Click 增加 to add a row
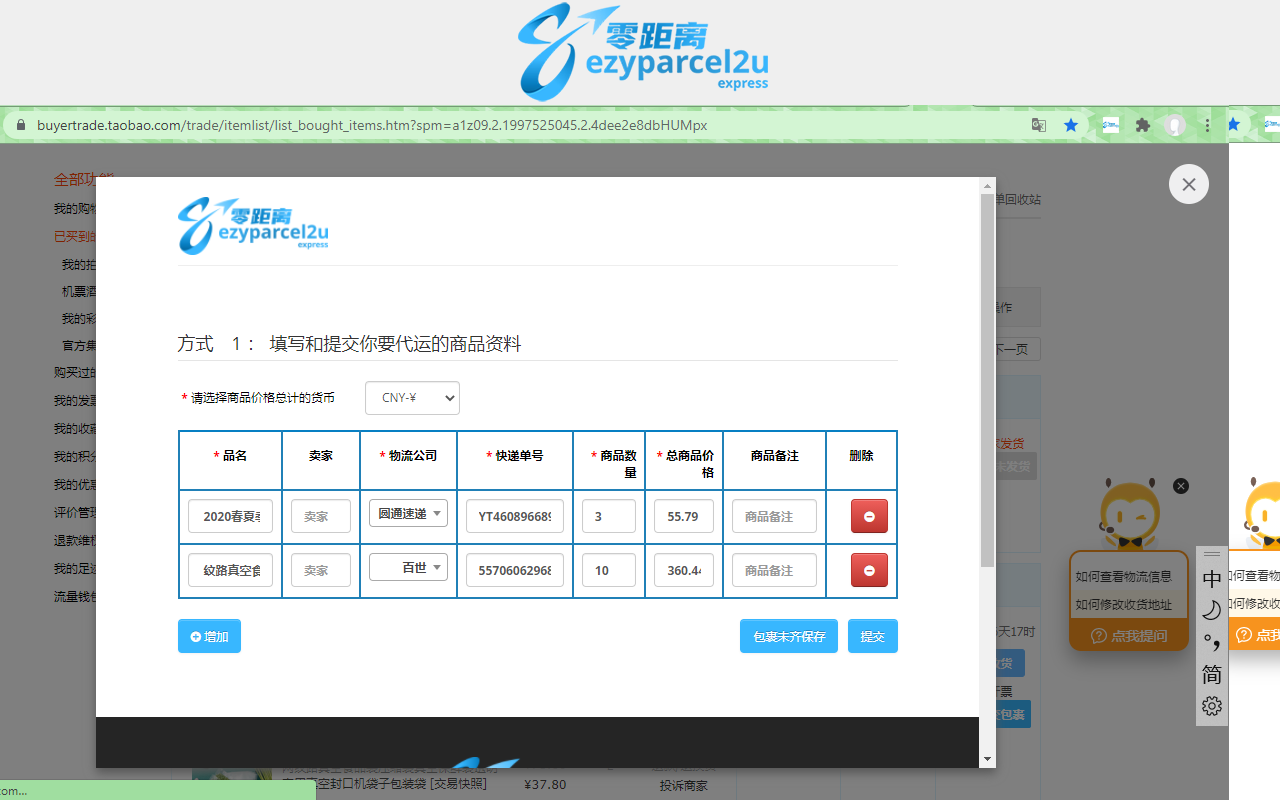 pyautogui.click(x=209, y=636)
